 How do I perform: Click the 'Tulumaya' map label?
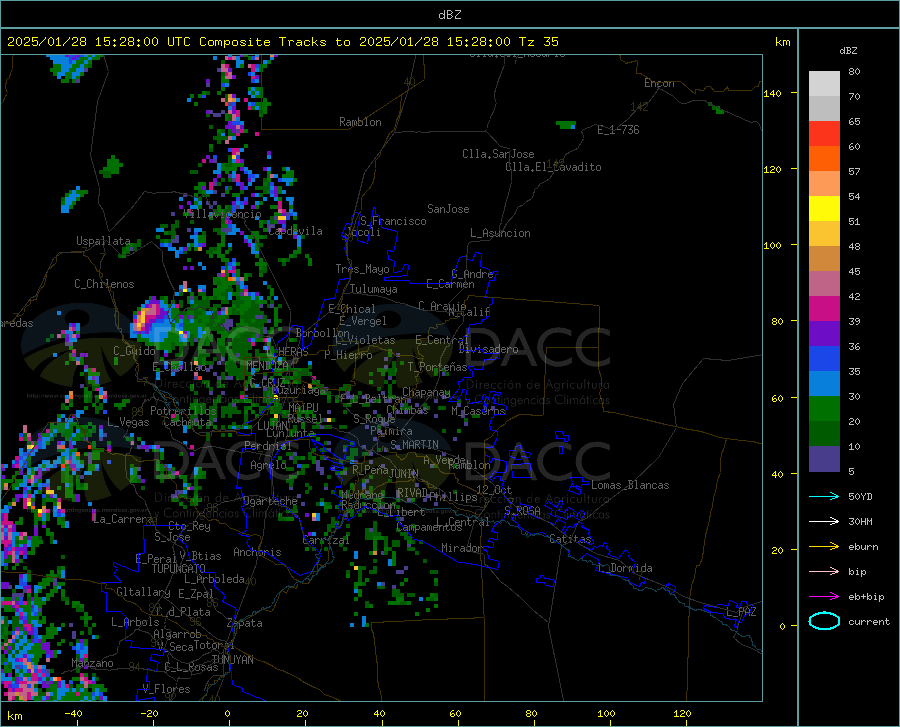click(x=374, y=289)
